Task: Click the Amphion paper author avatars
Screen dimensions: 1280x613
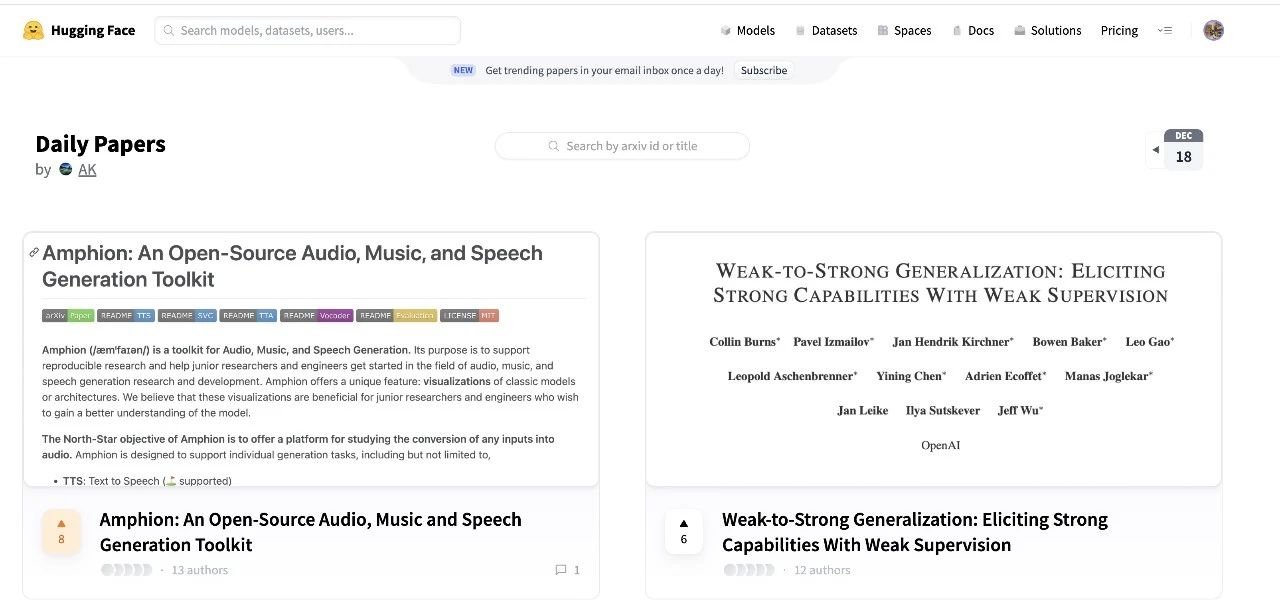Action: (126, 570)
